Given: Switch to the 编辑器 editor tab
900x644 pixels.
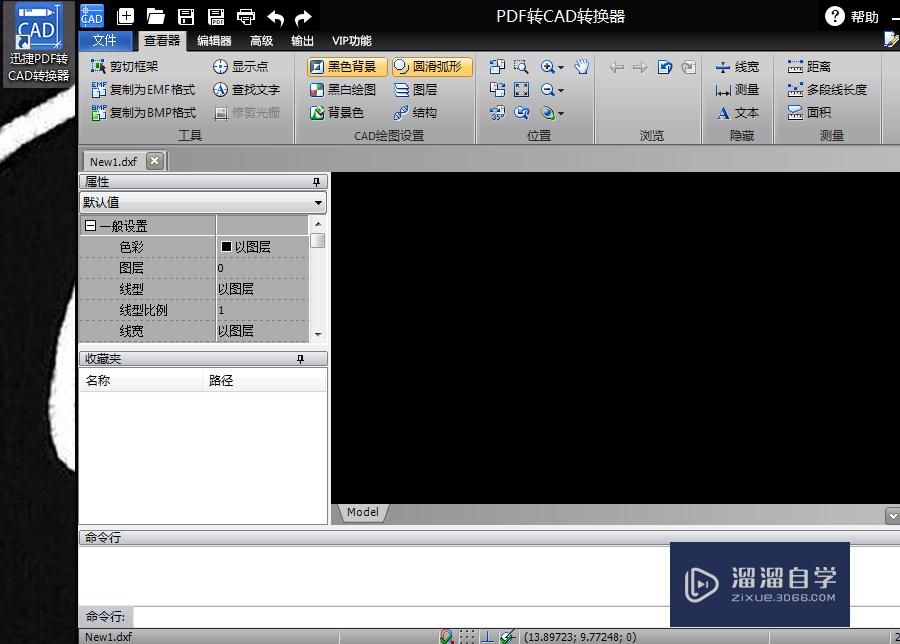Looking at the screenshot, I should point(214,41).
